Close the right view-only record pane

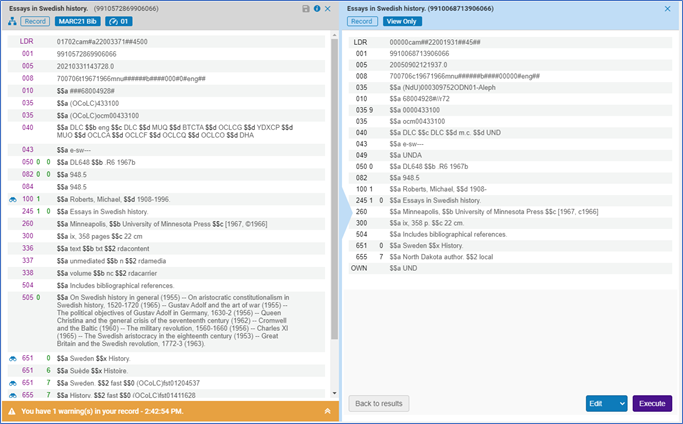pos(668,8)
